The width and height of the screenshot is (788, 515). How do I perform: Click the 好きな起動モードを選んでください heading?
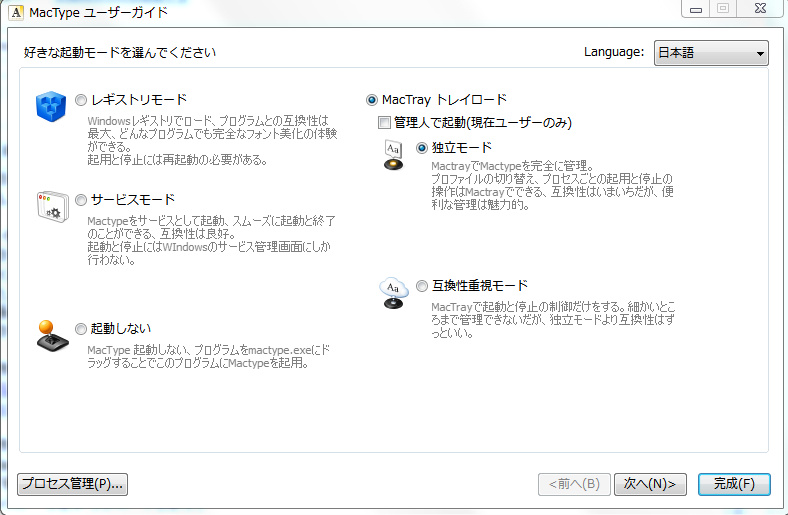120,52
